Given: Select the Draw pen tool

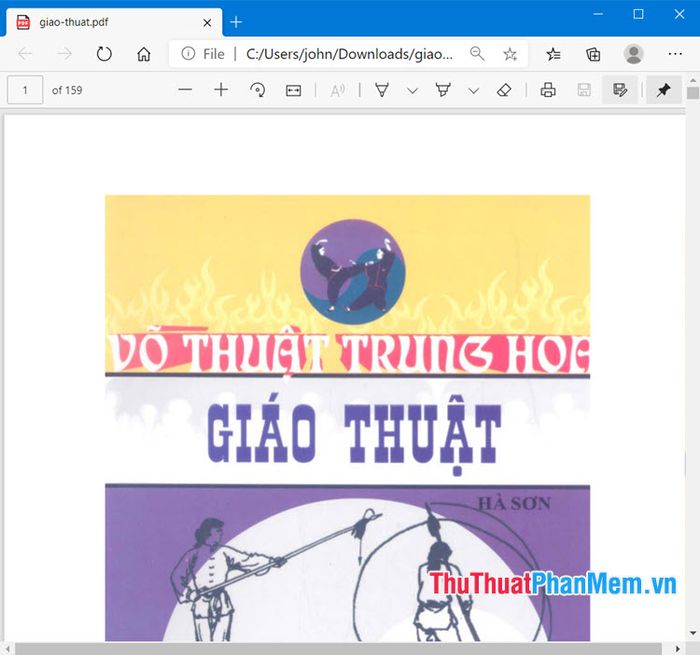Looking at the screenshot, I should click(382, 90).
